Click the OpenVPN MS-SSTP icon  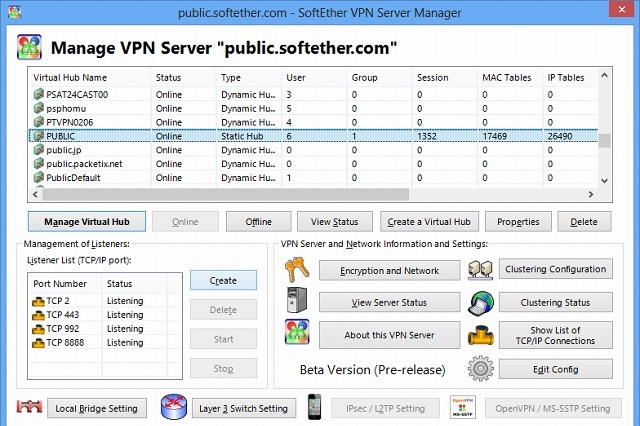(462, 407)
